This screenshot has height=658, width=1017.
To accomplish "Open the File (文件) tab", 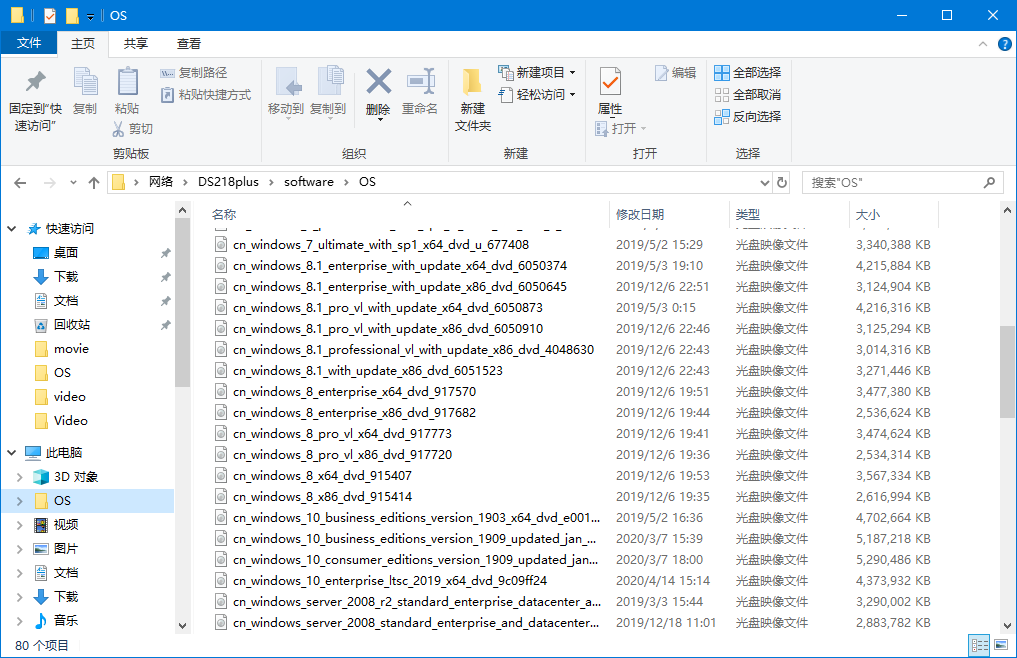I will pos(29,43).
